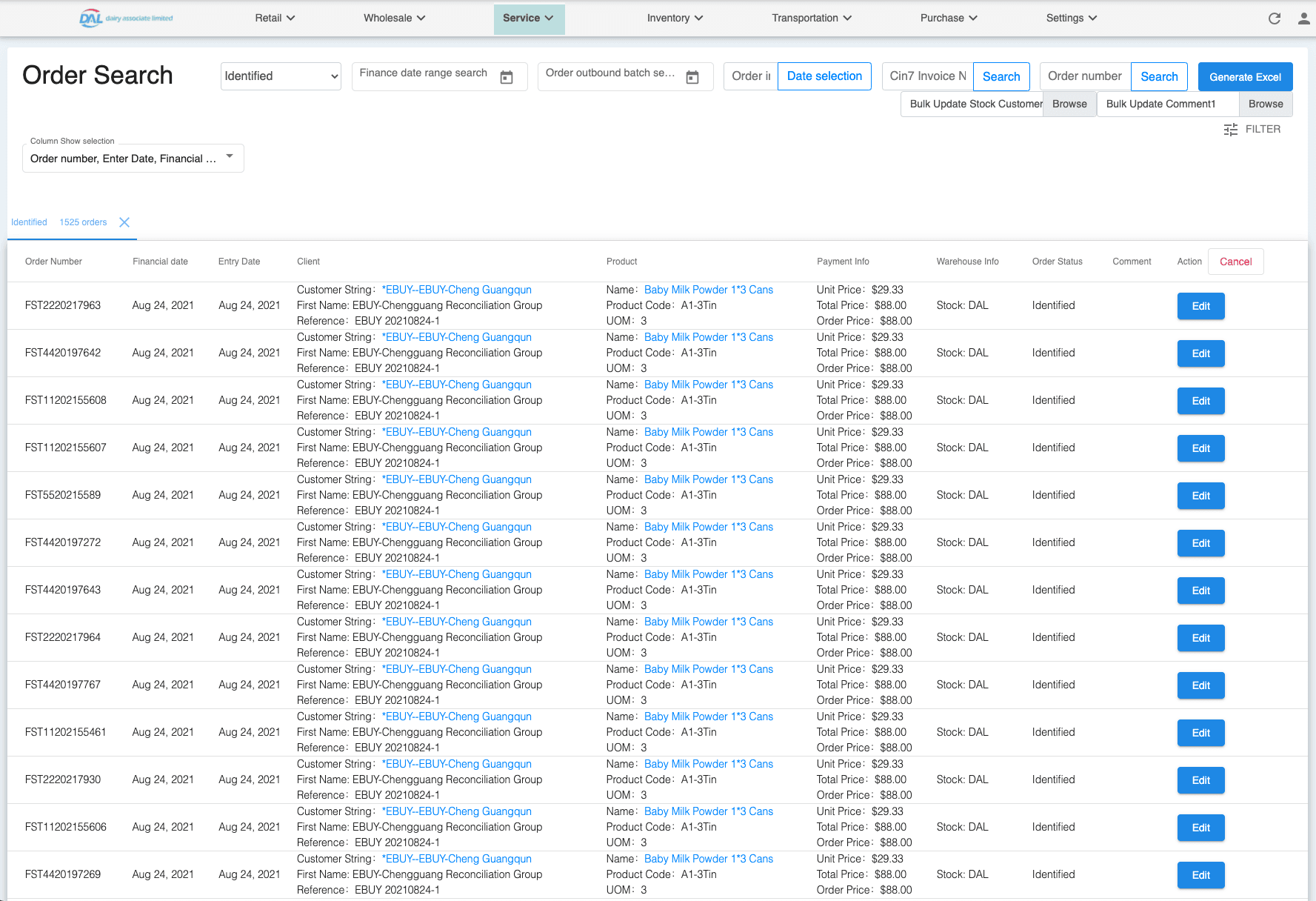1316x901 pixels.
Task: Open the Service menu
Action: (x=529, y=19)
